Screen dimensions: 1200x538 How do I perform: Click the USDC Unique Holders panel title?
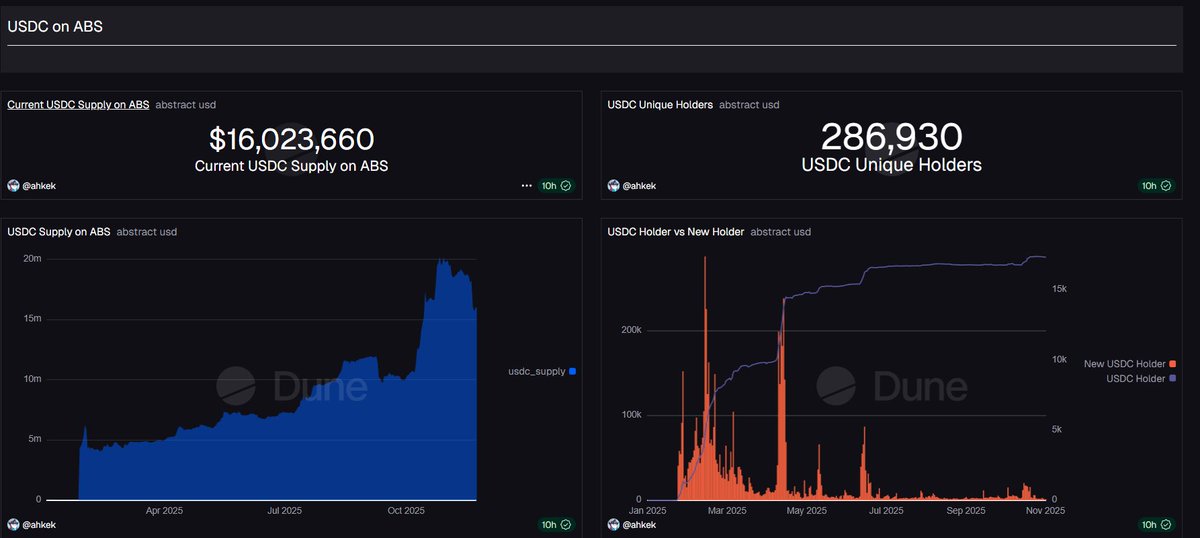point(660,104)
